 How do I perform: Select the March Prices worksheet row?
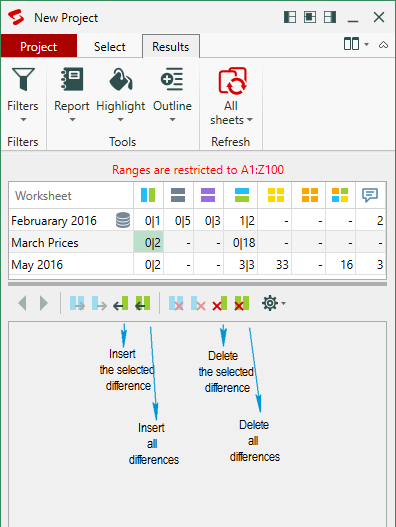[x=197, y=242]
